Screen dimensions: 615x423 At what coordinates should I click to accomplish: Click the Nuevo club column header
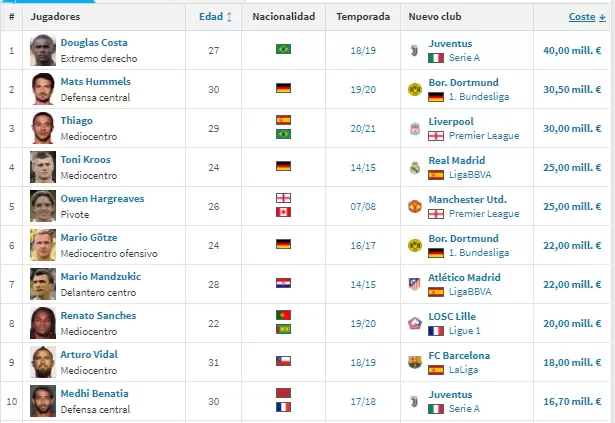435,17
